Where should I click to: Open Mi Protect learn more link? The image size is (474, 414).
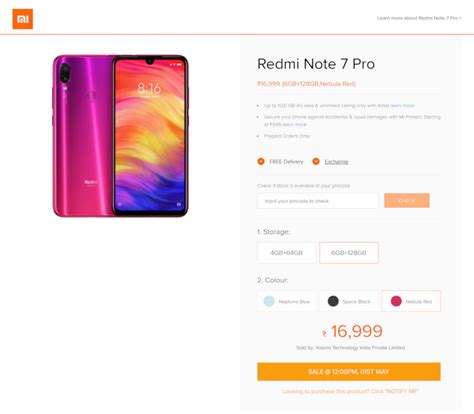(294, 124)
